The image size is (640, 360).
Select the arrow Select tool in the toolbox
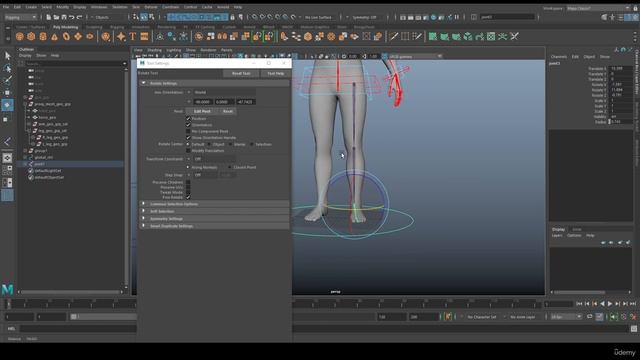pos(7,56)
